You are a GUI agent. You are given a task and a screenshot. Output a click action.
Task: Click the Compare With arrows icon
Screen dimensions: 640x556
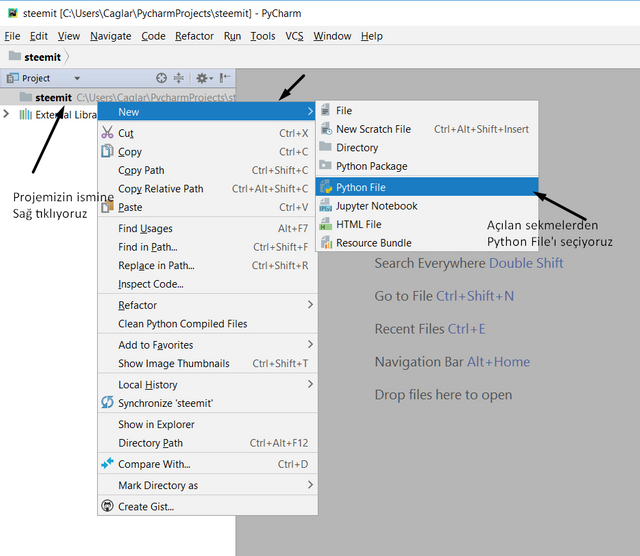[x=107, y=463]
